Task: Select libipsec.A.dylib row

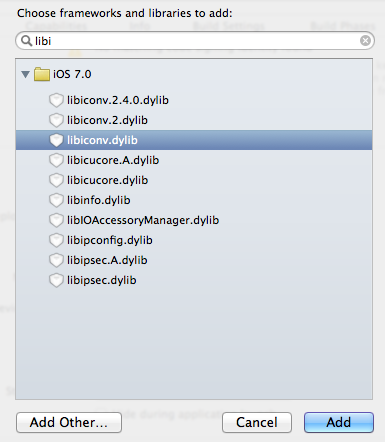Action: (194, 260)
